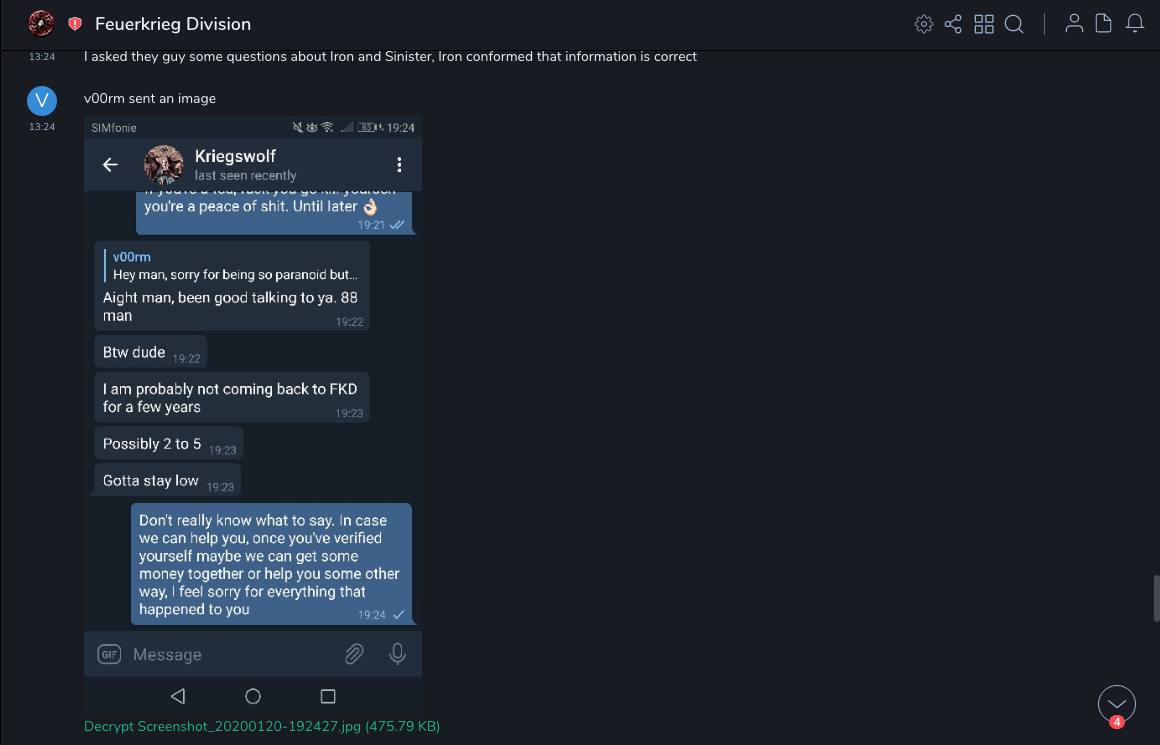Click the blue V sender avatar
Image resolution: width=1160 pixels, height=745 pixels.
click(42, 100)
